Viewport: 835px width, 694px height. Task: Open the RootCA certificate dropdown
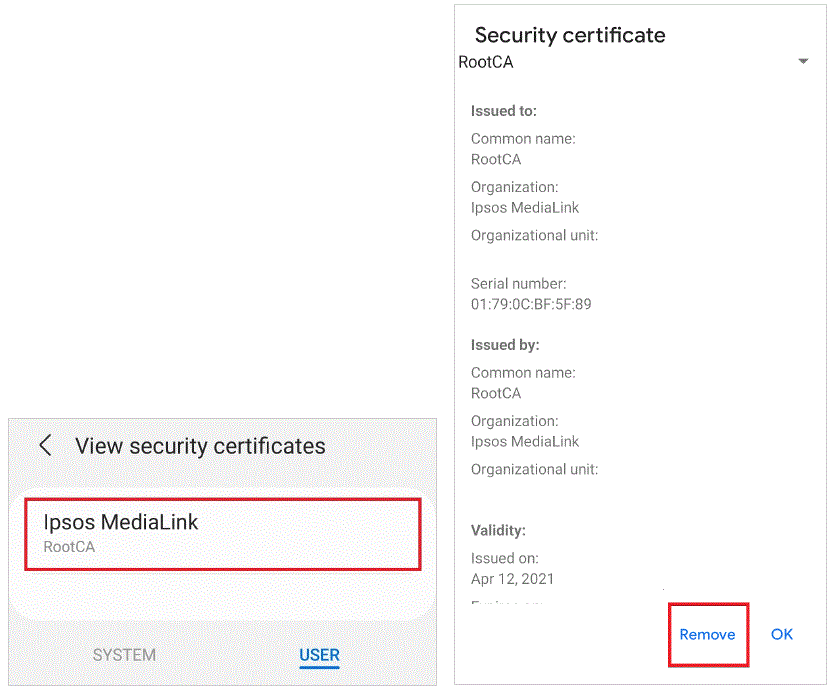pyautogui.click(x=804, y=61)
